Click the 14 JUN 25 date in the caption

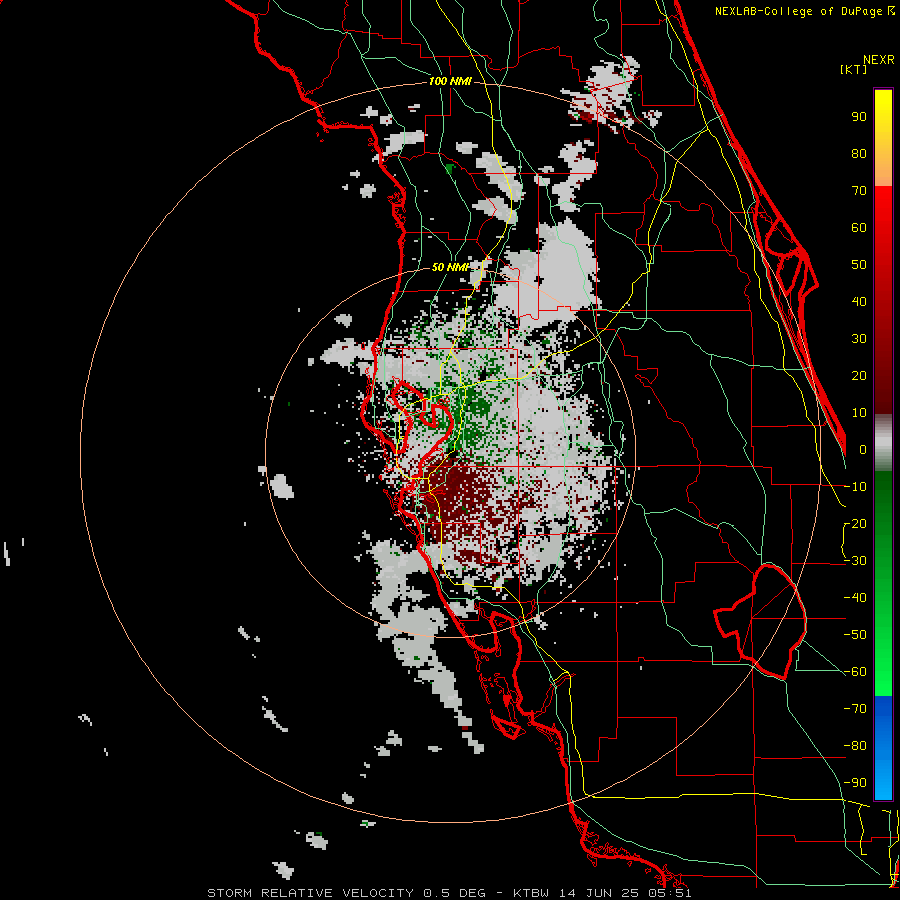coord(598,893)
